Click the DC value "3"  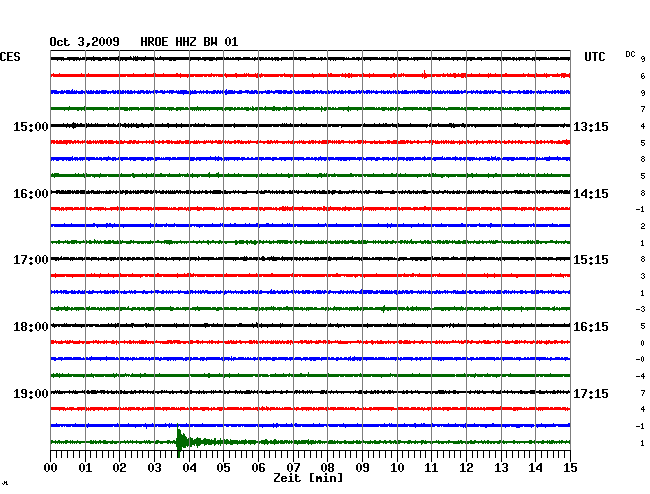pos(643,276)
